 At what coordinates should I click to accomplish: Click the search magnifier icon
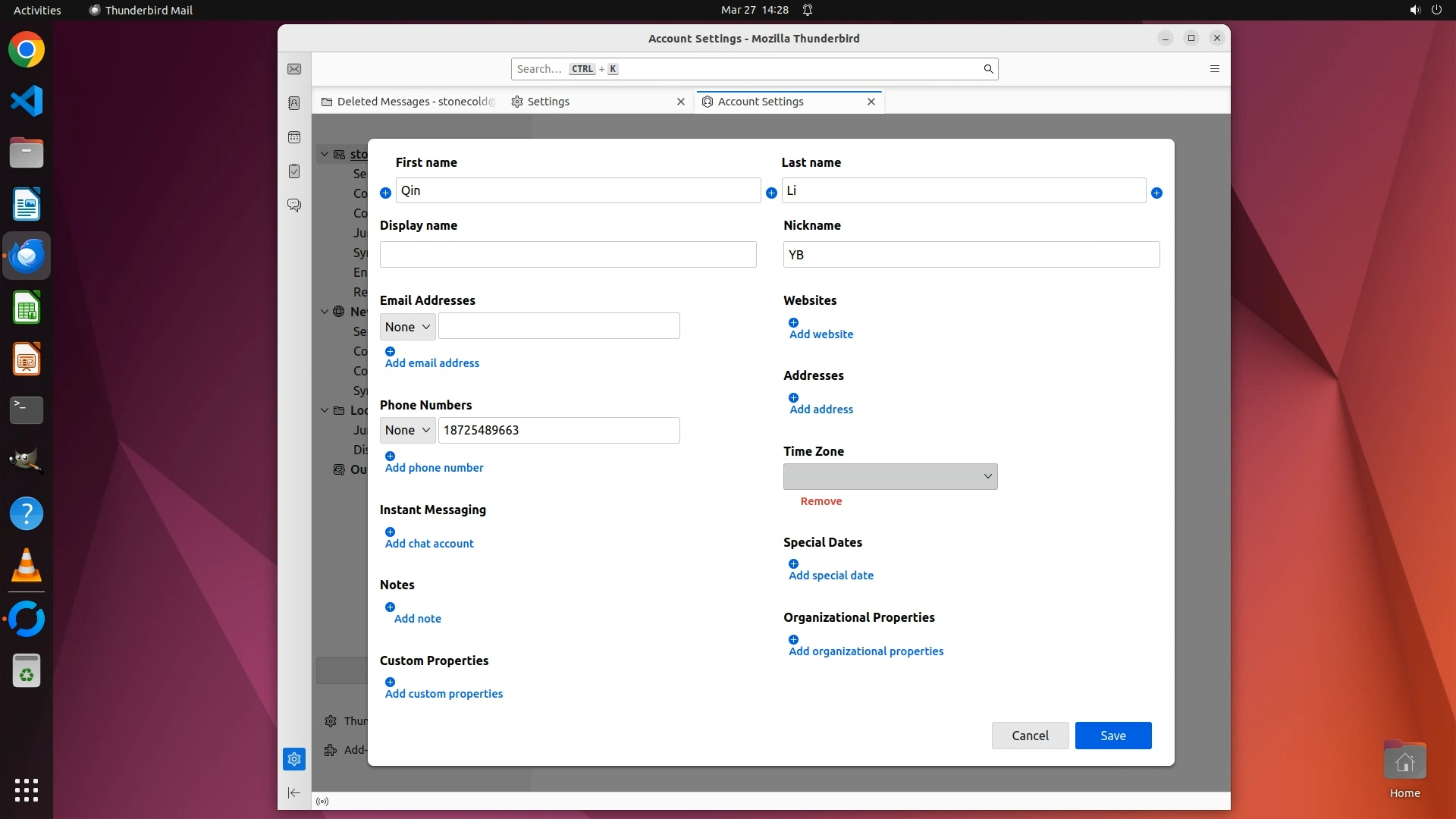coord(988,69)
